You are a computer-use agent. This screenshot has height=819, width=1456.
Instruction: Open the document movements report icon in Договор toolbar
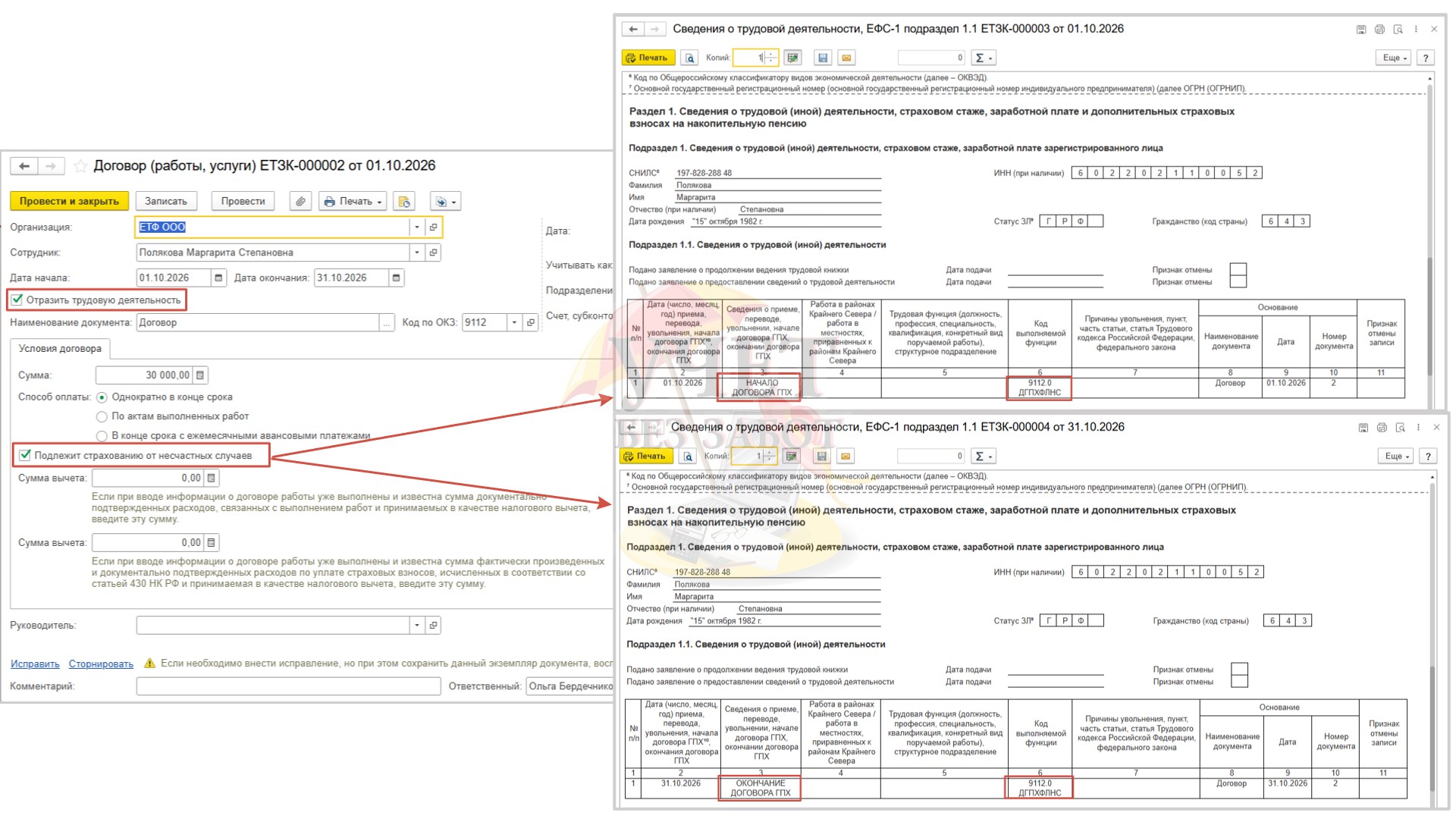click(404, 202)
